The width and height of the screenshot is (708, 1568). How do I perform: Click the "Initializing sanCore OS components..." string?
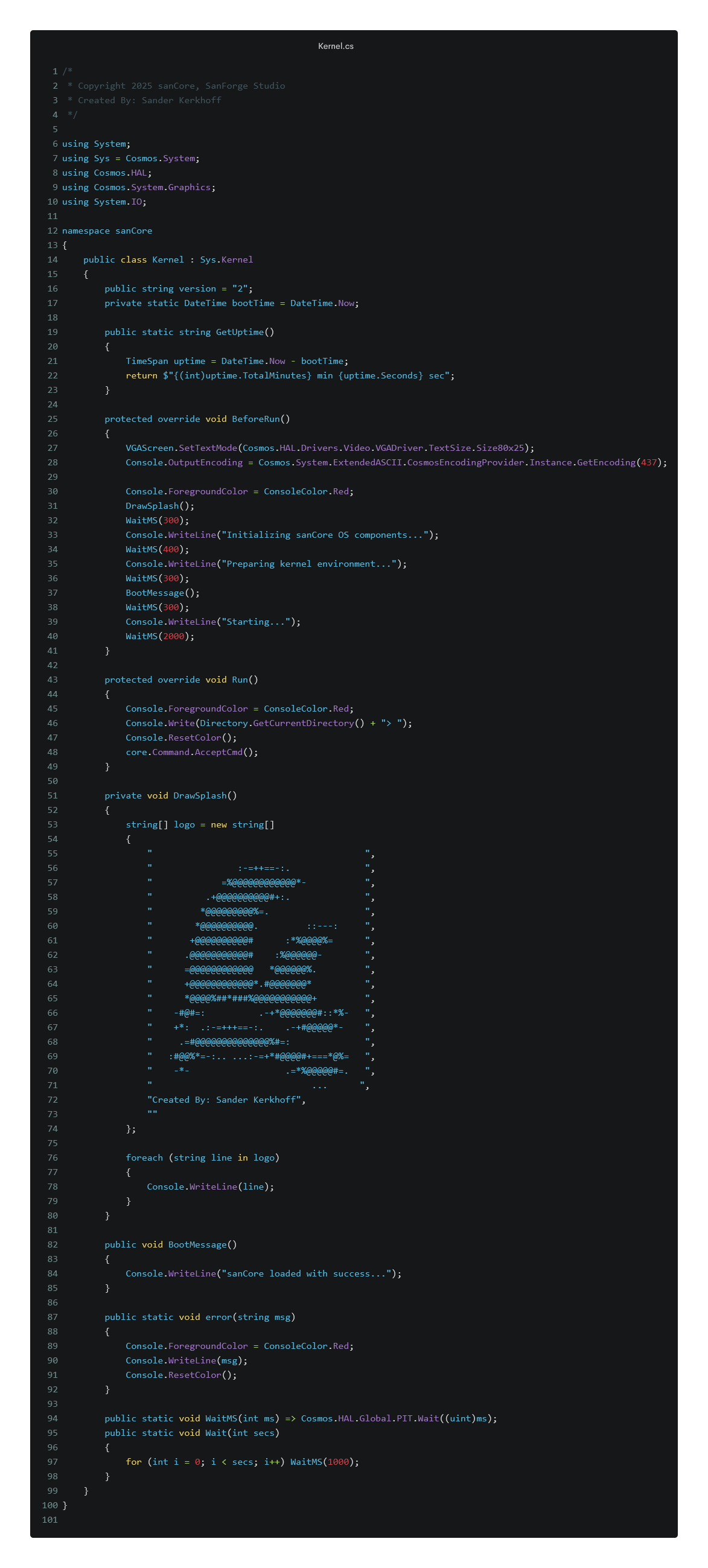tap(325, 535)
